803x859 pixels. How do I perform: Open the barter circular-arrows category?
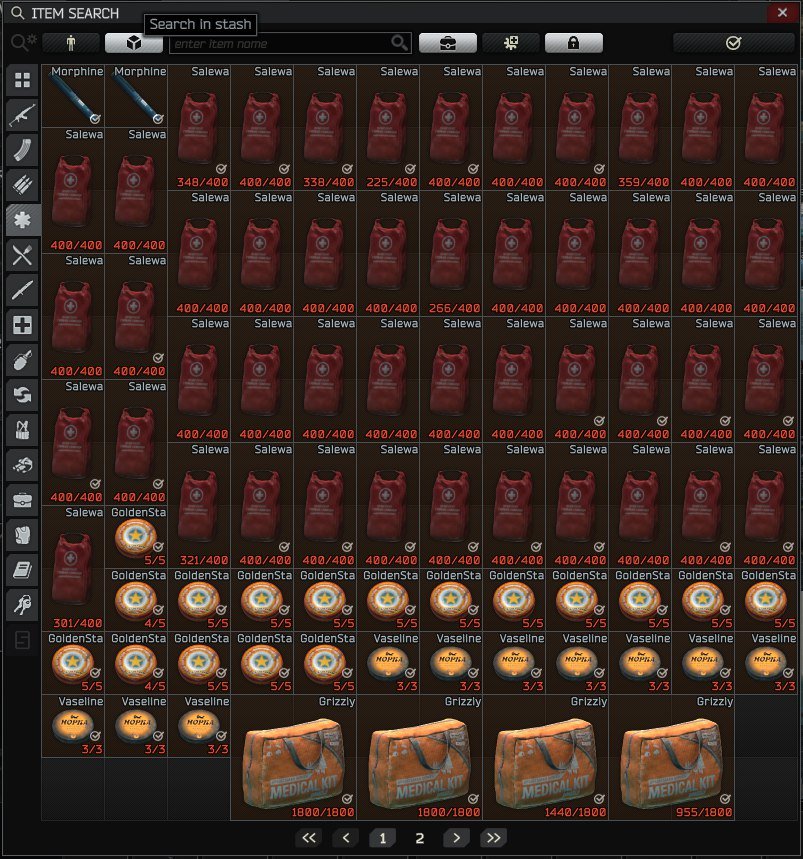click(22, 396)
